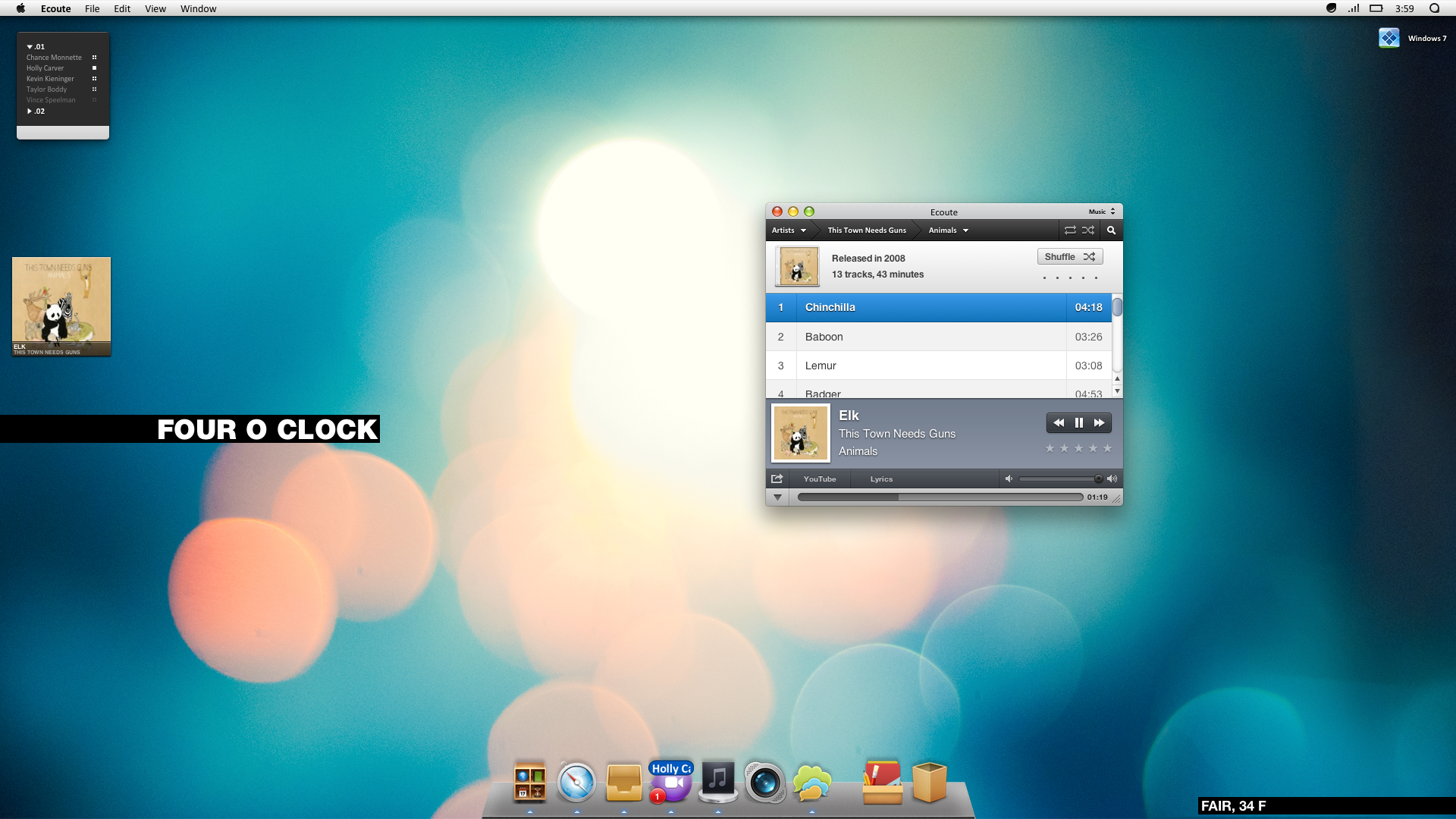This screenshot has width=1456, height=819.
Task: Rate Elk two stars
Action: (1064, 448)
